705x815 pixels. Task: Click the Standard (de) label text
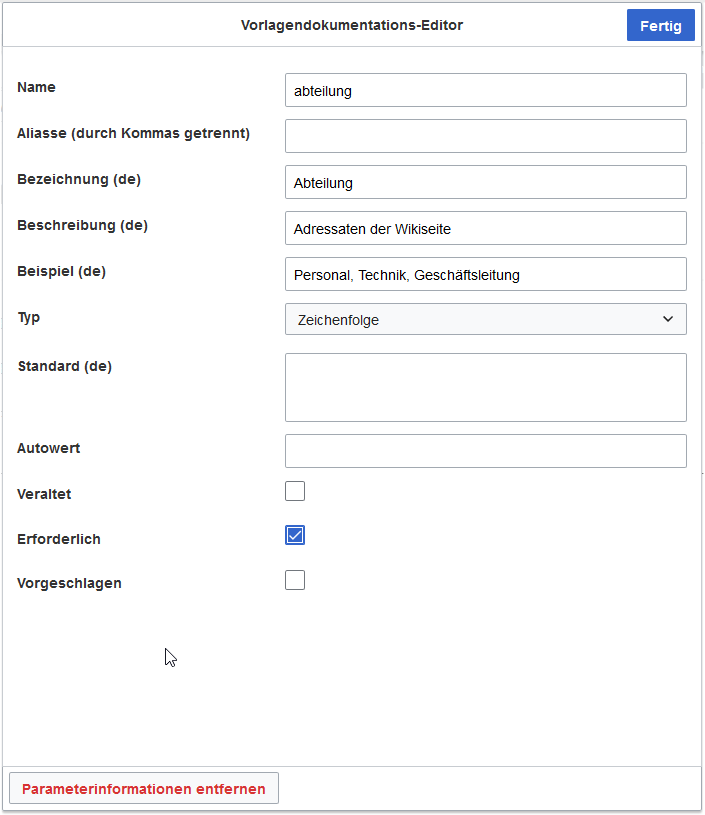[x=65, y=366]
